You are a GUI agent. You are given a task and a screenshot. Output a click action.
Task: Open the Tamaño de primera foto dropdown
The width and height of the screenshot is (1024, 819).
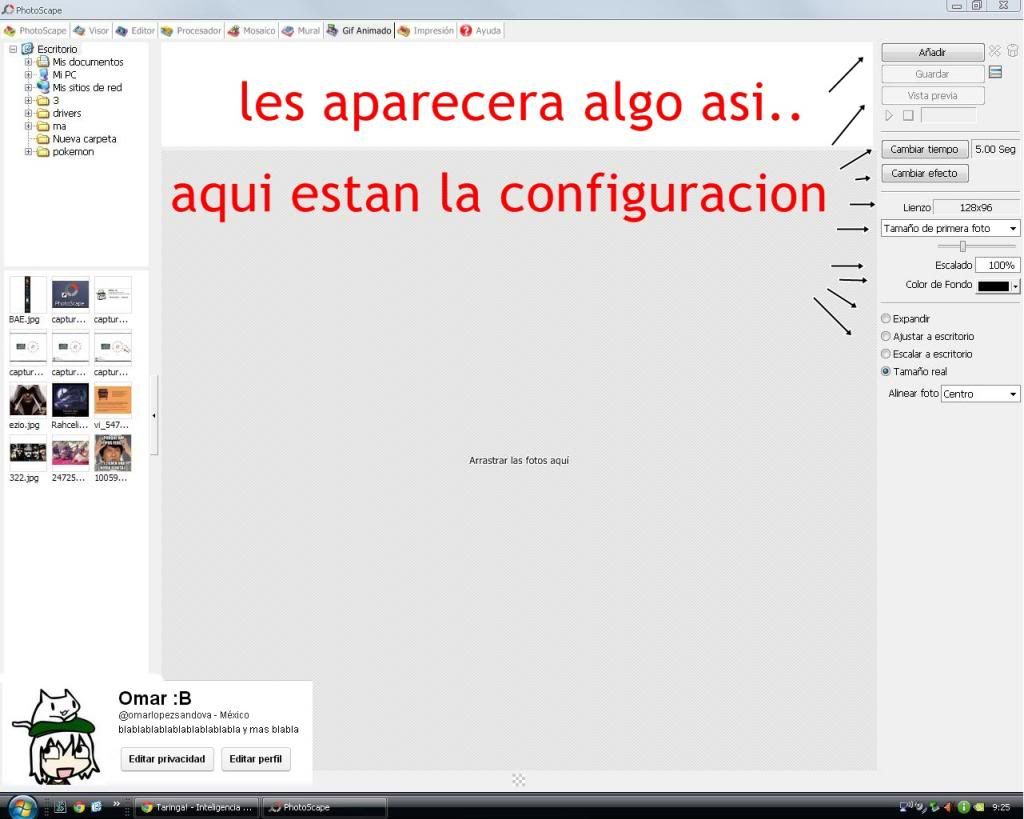click(950, 228)
